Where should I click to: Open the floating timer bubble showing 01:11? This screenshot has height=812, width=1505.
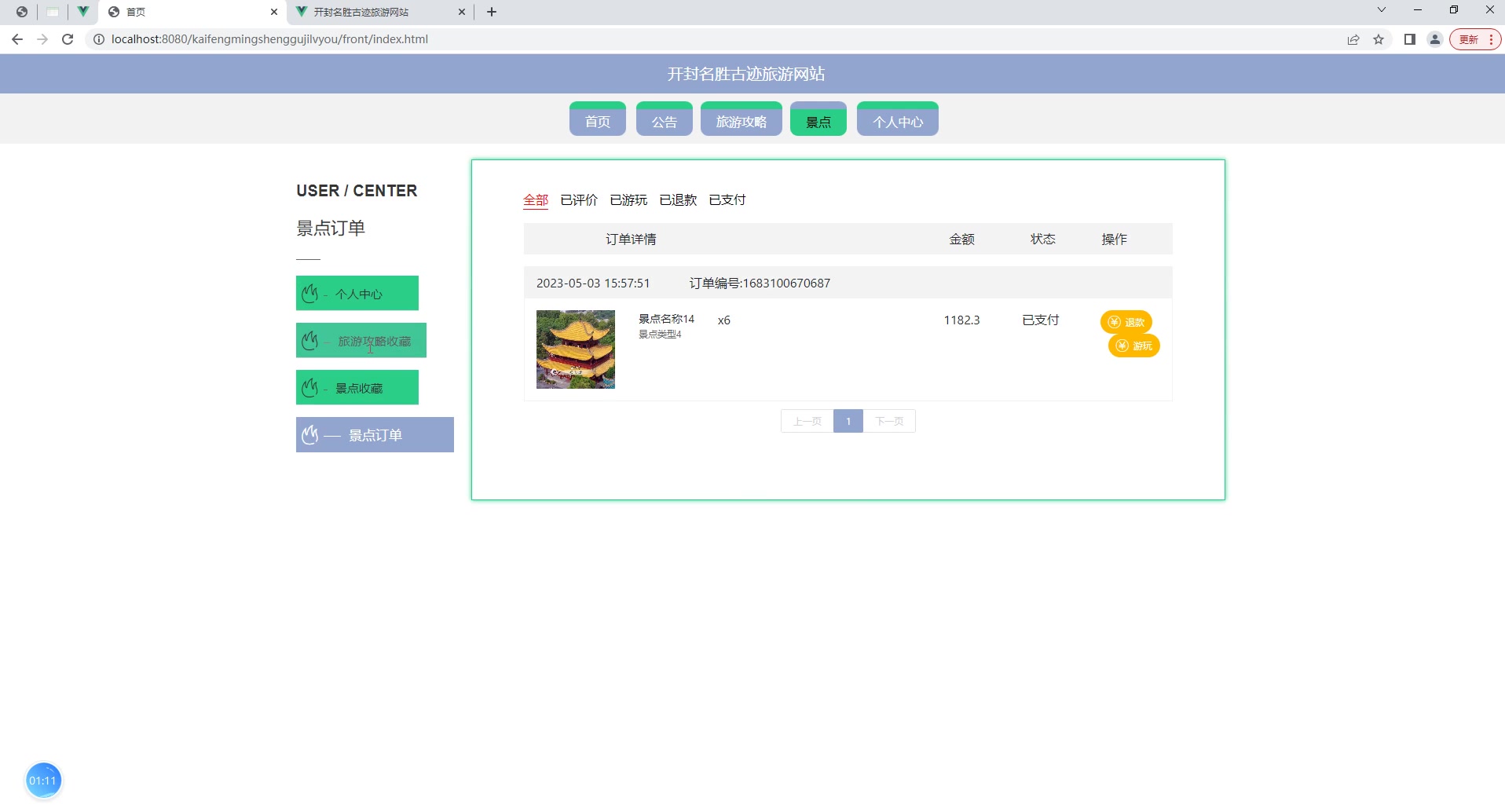pyautogui.click(x=43, y=779)
